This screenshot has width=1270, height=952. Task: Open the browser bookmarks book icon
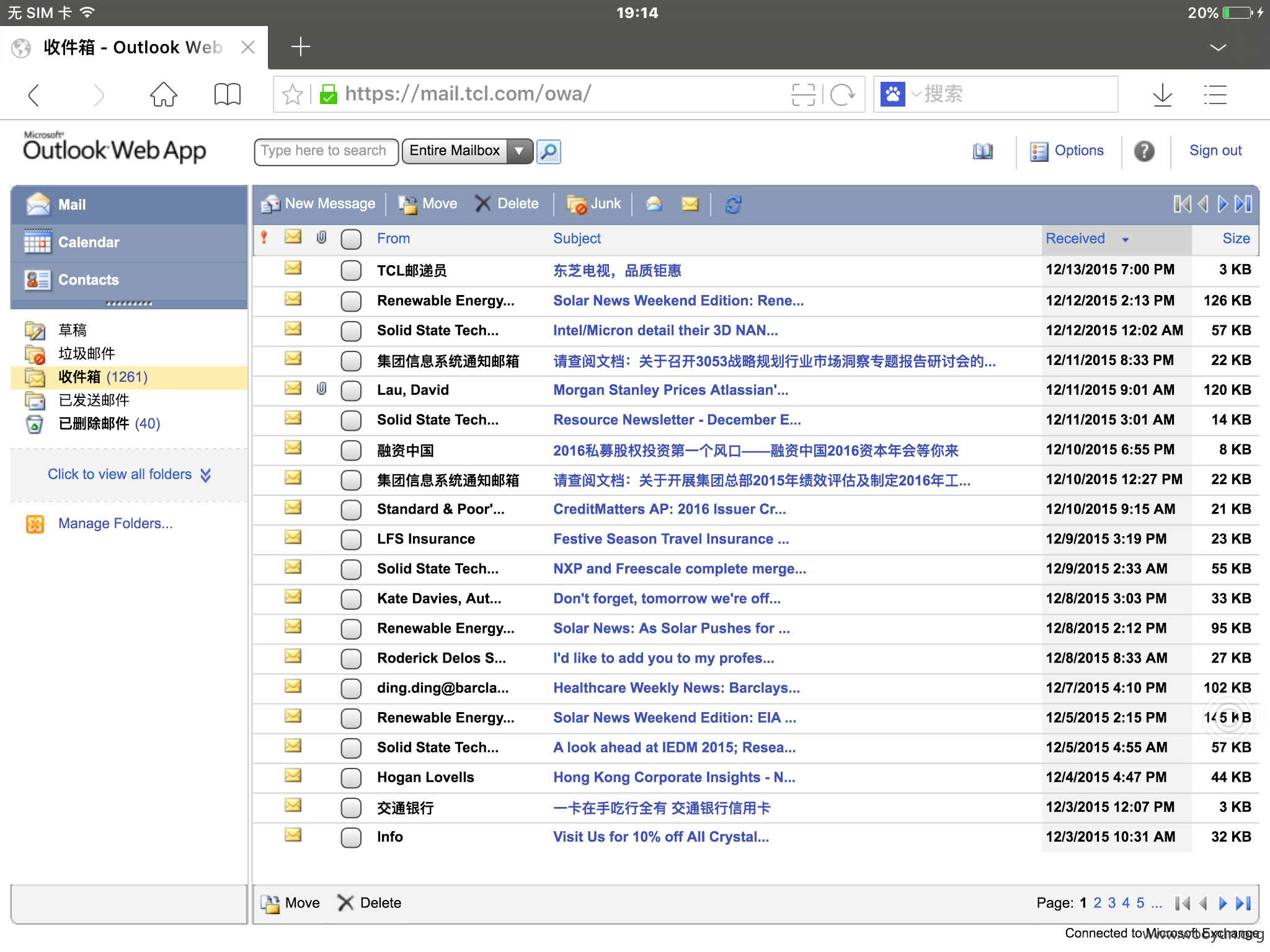(228, 95)
